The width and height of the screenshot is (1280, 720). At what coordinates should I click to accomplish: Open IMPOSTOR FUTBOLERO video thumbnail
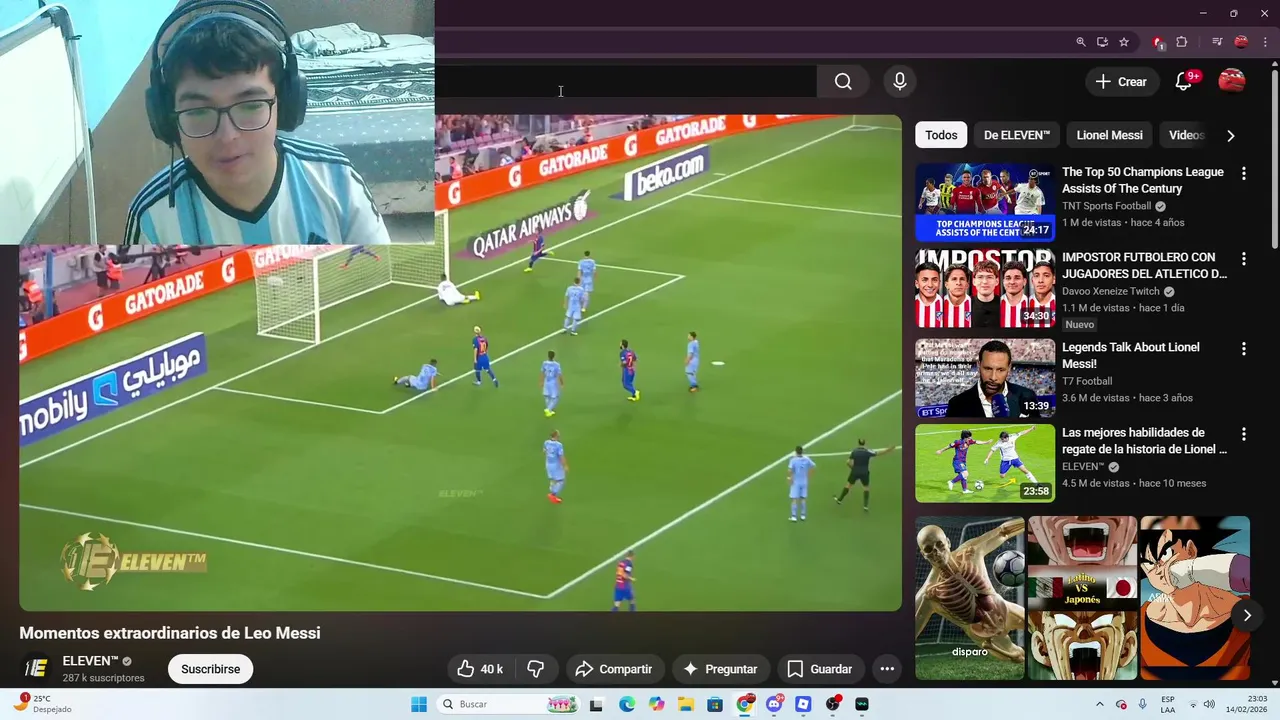985,288
